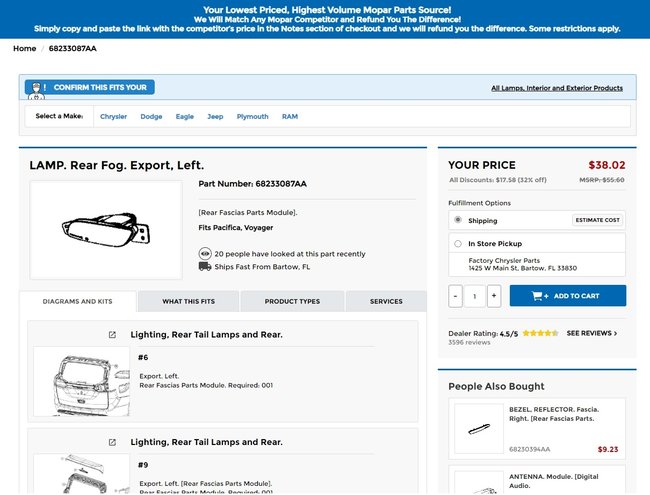Open external link icon beside diagram #6
The width and height of the screenshot is (650, 495).
click(x=112, y=335)
